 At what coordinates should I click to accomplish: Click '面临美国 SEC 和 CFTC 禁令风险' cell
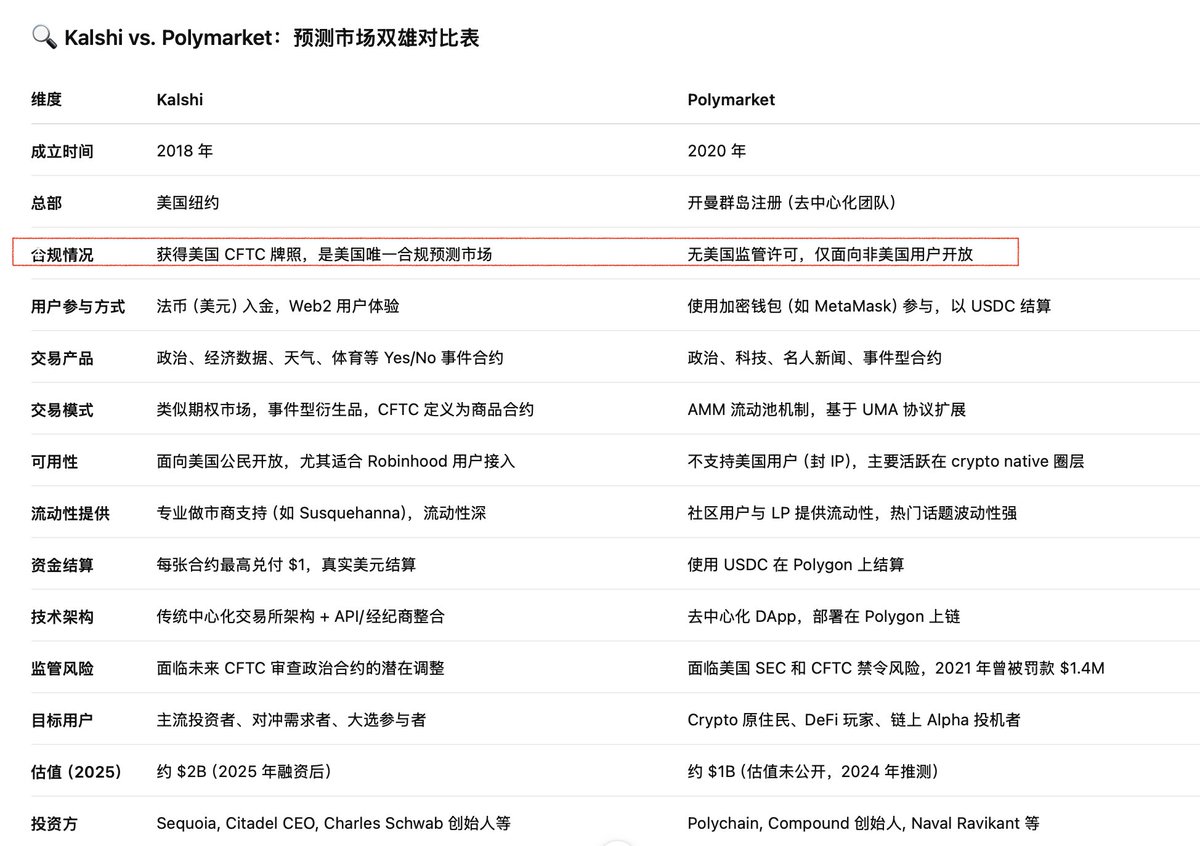point(896,669)
